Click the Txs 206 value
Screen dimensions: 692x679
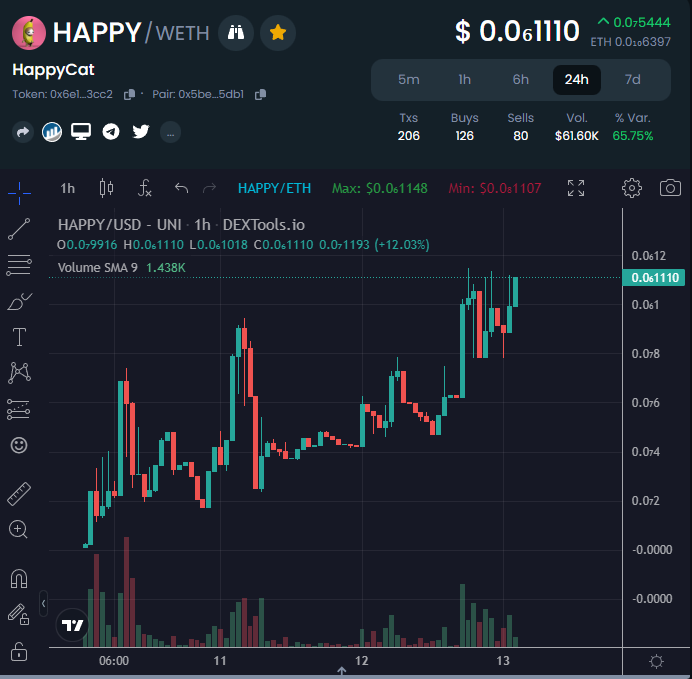[x=409, y=135]
